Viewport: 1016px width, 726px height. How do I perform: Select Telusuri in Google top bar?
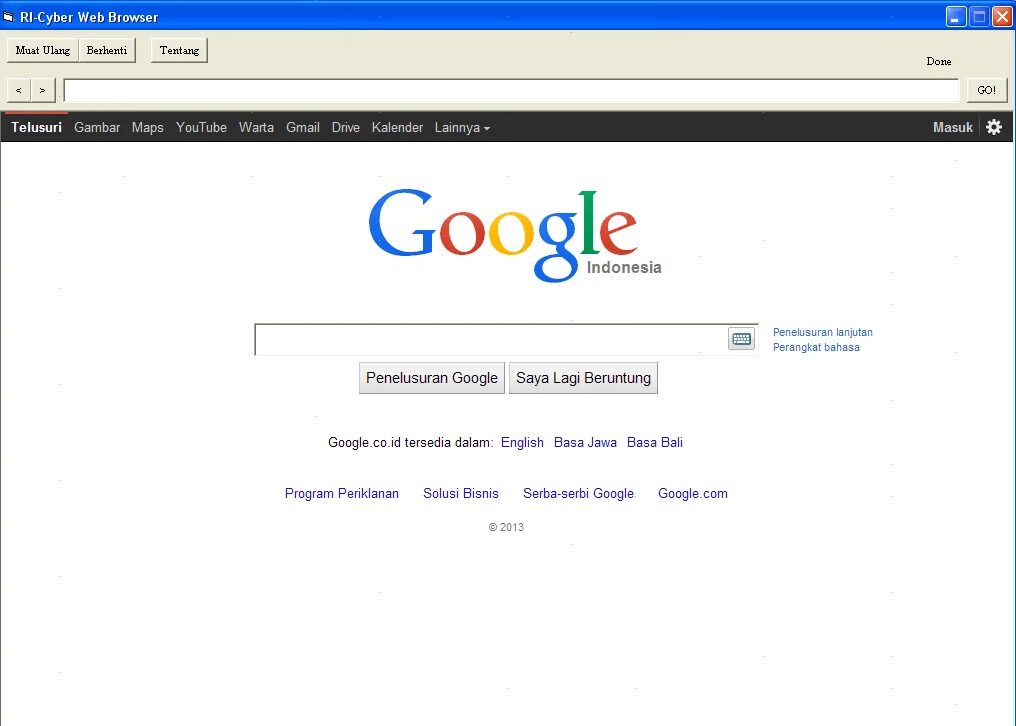point(36,127)
